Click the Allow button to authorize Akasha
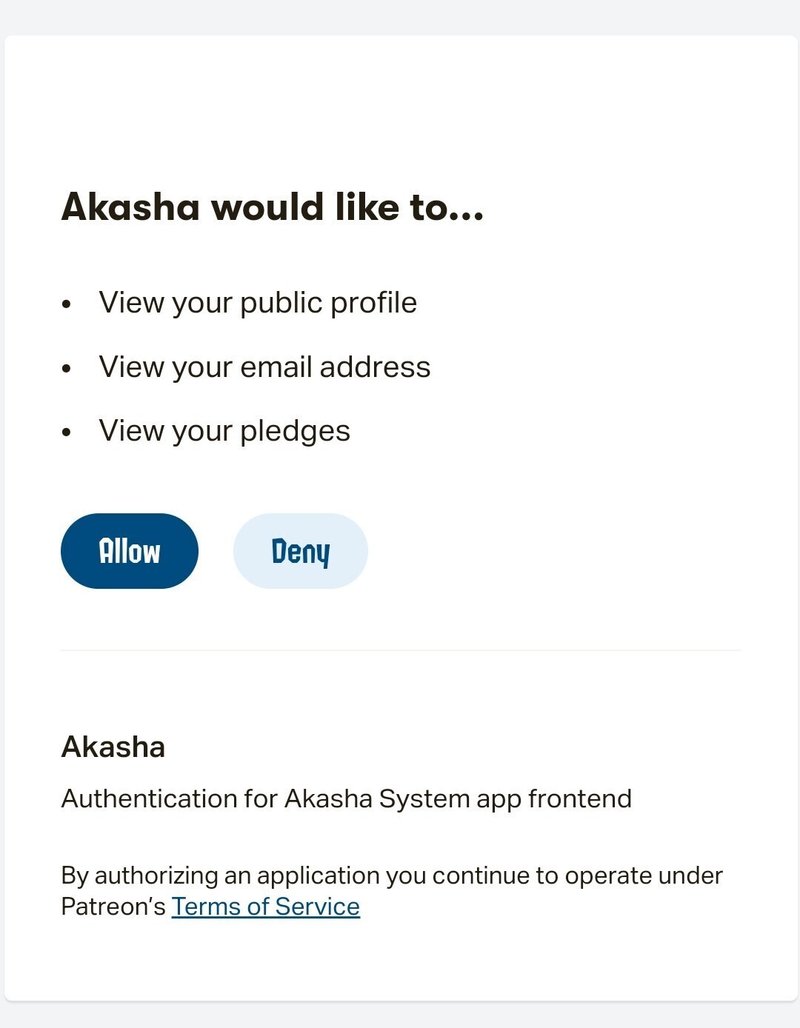This screenshot has width=800, height=1028. click(129, 550)
